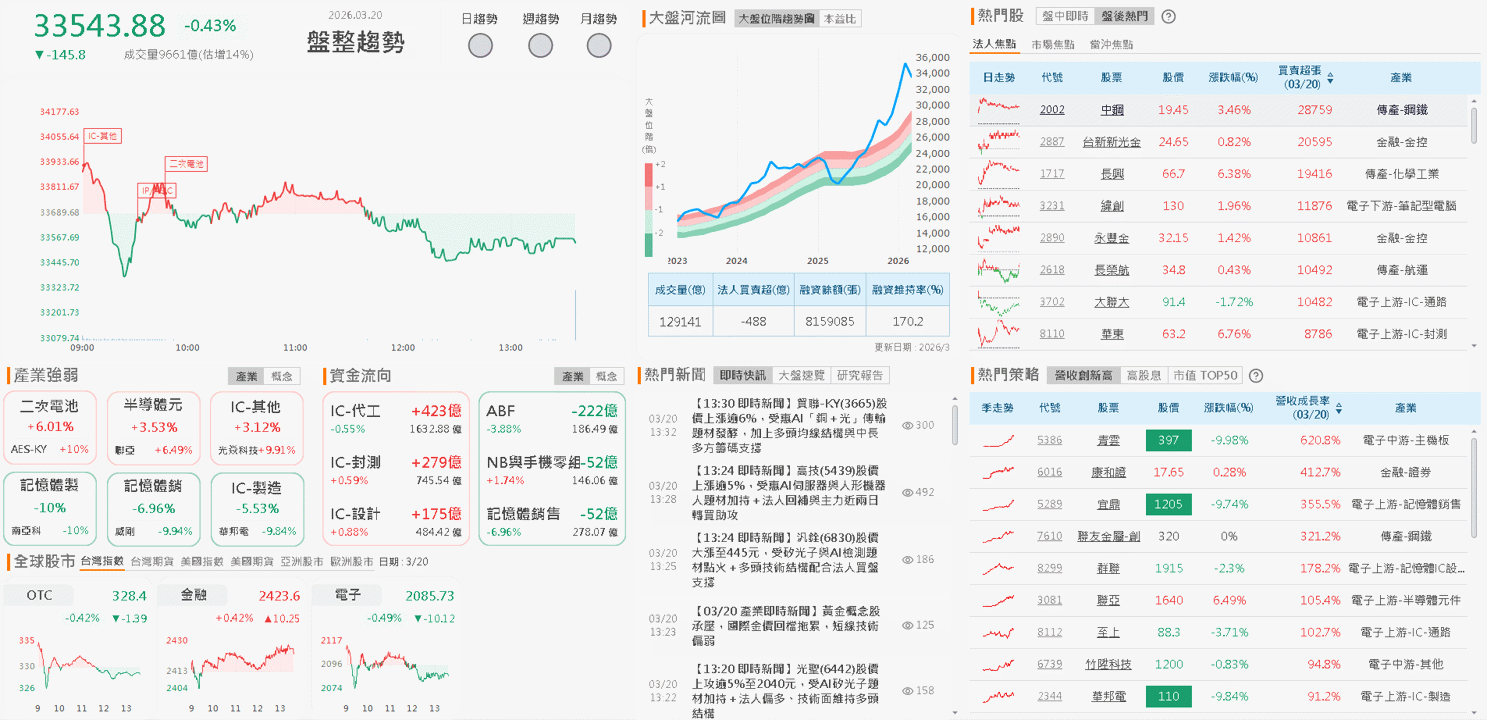
Task: Switch to 當沖焦點 tab
Action: (1111, 44)
